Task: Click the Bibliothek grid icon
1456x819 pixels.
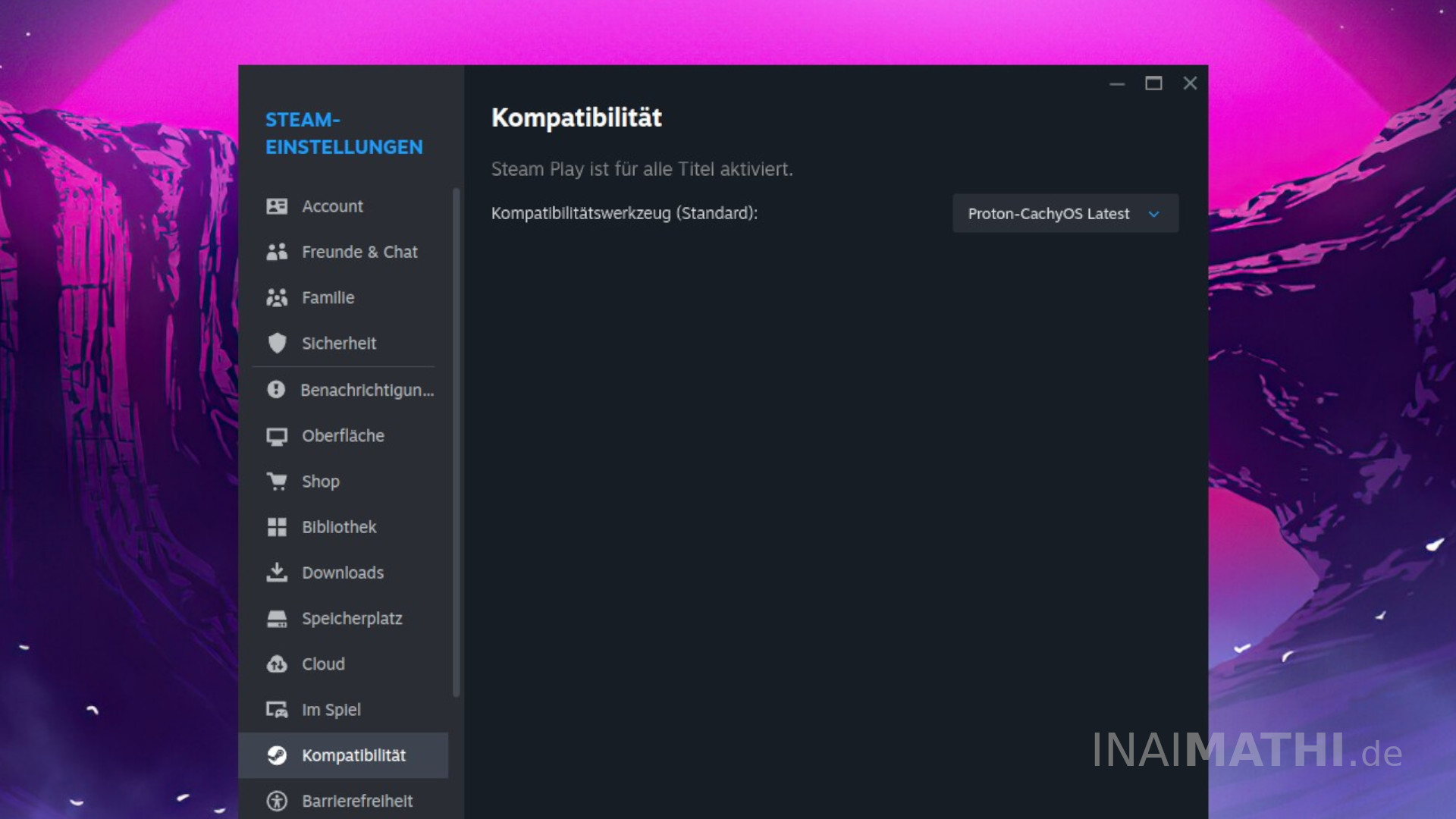Action: click(x=277, y=527)
